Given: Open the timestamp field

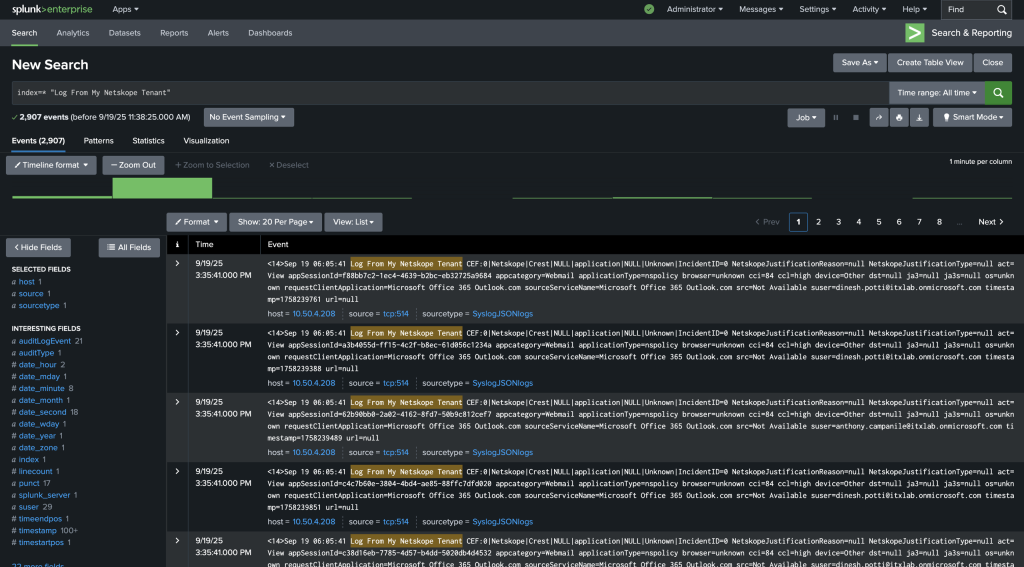Looking at the screenshot, I should click(37, 530).
